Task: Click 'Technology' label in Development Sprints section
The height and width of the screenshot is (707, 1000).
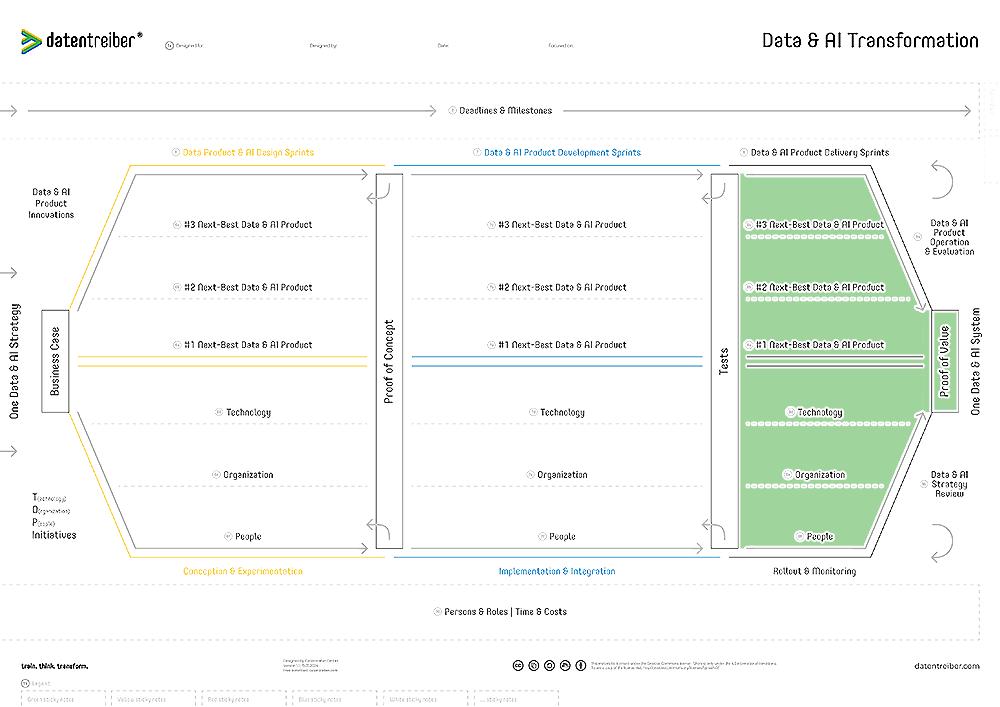Action: coord(562,412)
